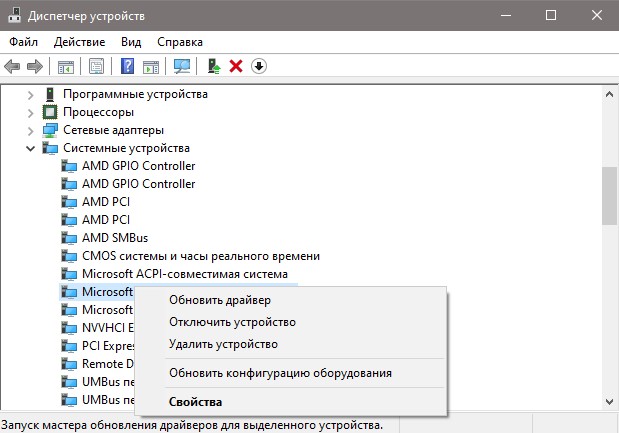Image resolution: width=619 pixels, height=433 pixels.
Task: Click the scrollbar up arrow
Action: [x=610, y=94]
